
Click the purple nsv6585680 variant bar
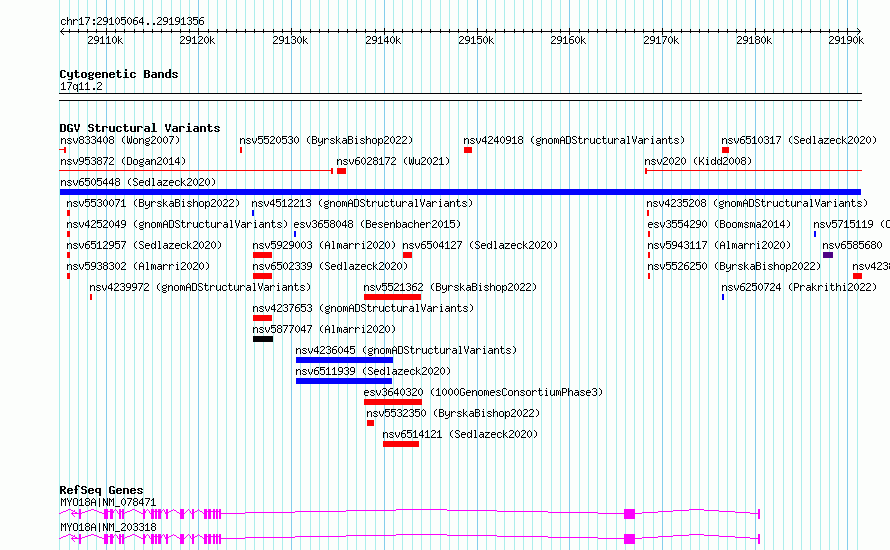828,255
